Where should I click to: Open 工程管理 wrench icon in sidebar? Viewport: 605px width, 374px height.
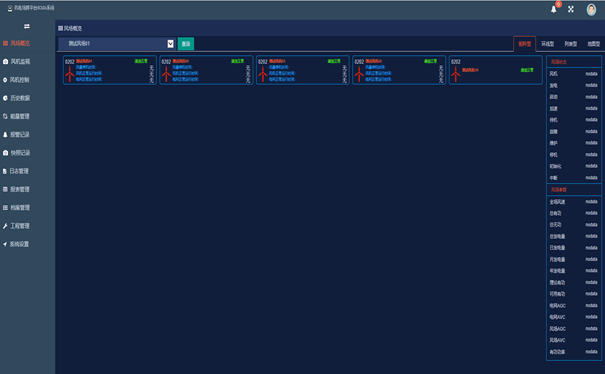pyautogui.click(x=5, y=226)
